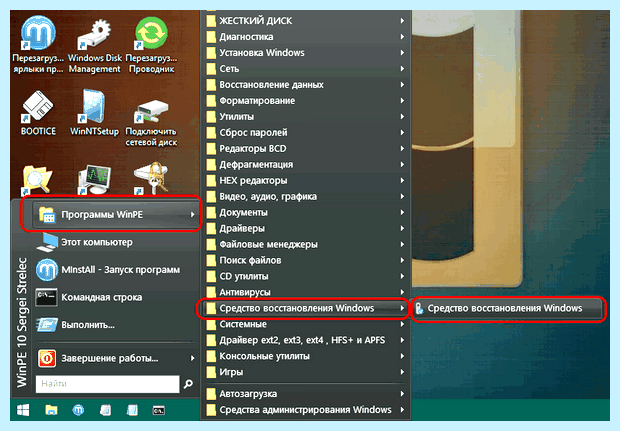
Task: Click the Найти search field
Action: (x=108, y=384)
